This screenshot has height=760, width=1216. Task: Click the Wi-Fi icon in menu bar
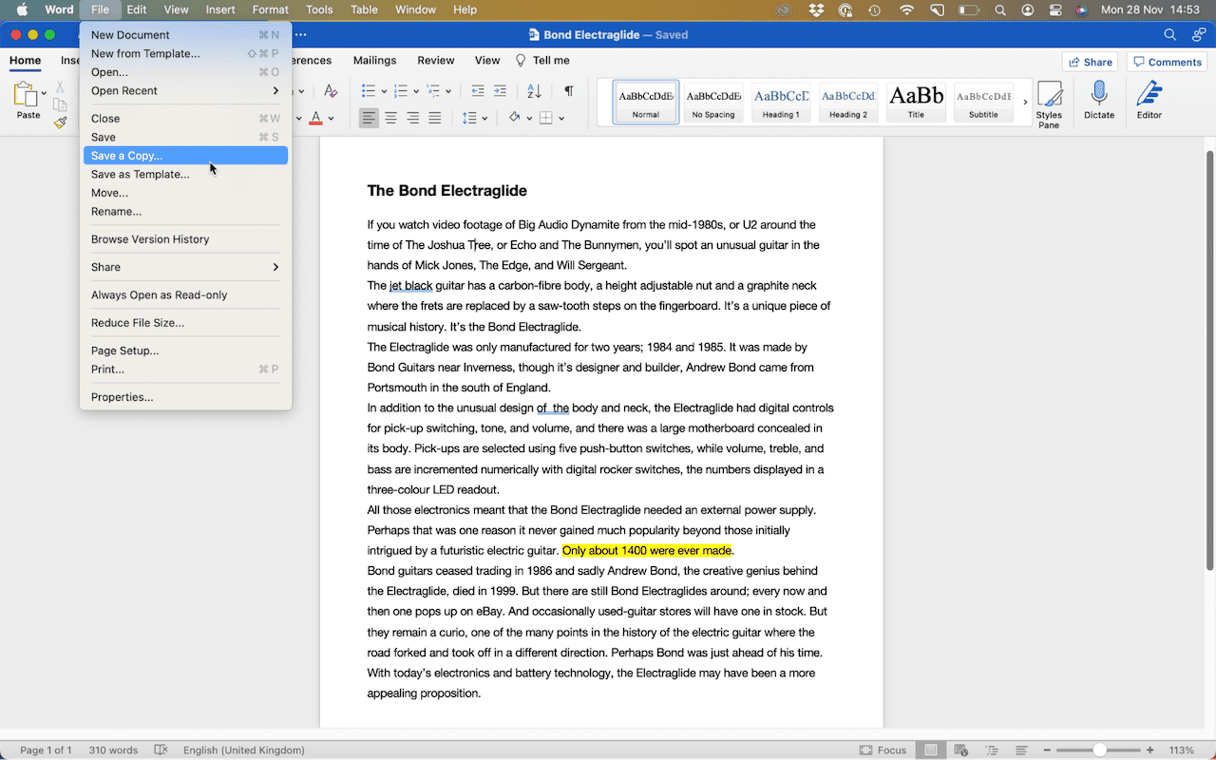click(x=907, y=10)
